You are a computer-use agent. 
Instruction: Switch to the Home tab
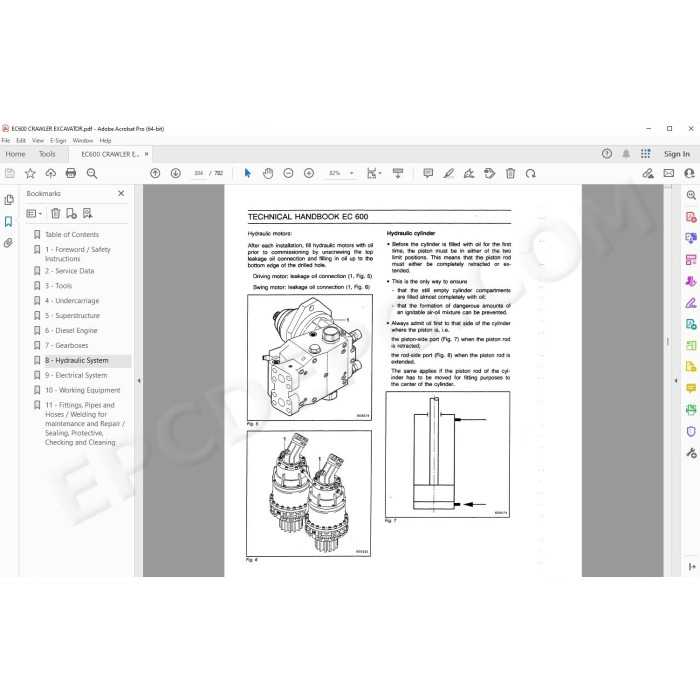[16, 154]
